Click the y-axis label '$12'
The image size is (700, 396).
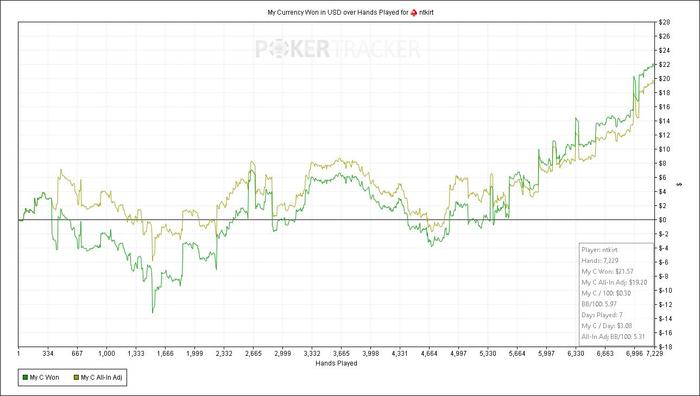point(664,135)
